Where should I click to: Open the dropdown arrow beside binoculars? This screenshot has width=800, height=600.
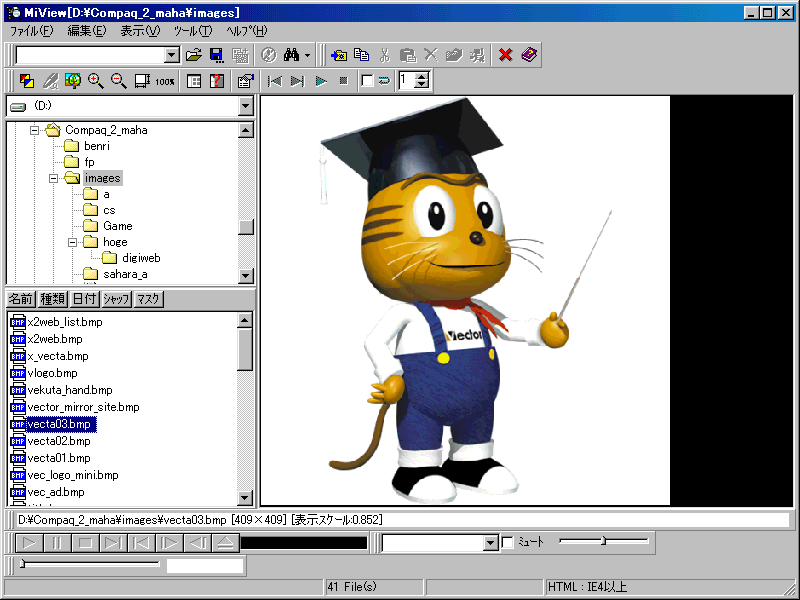pyautogui.click(x=307, y=55)
